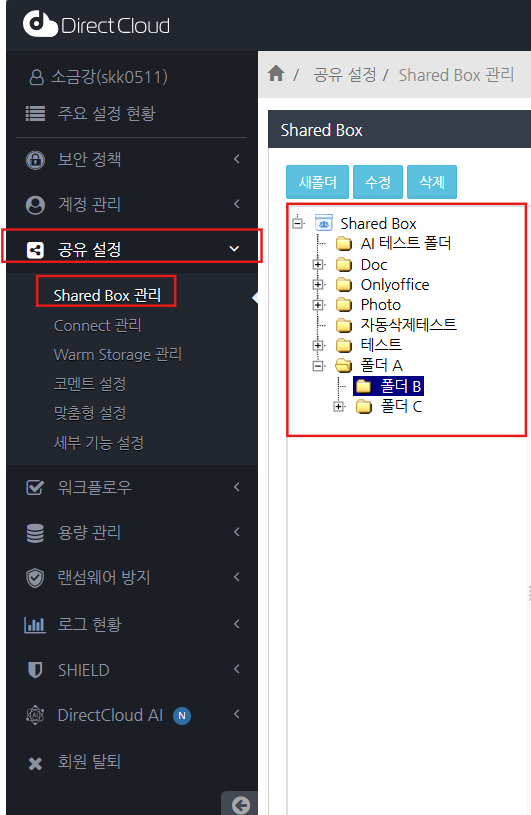Open Warm Storage 관리 submenu item
This screenshot has width=531, height=815.
tap(118, 354)
